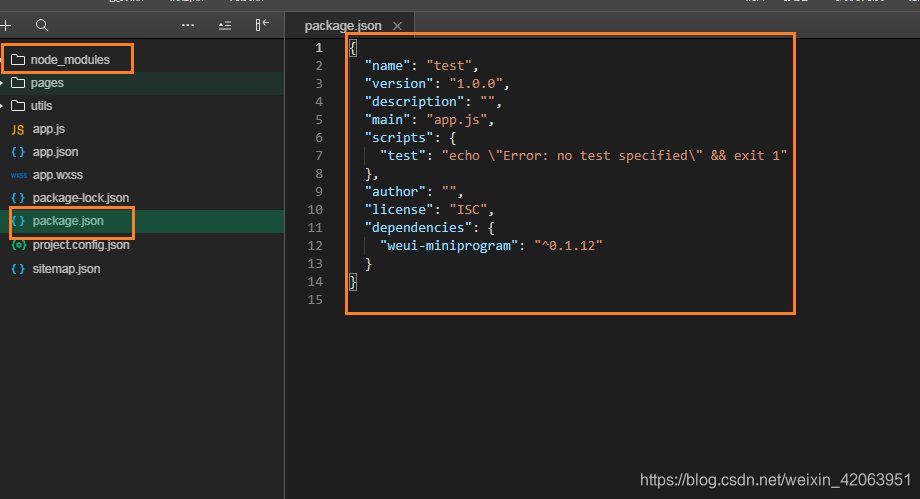Open the file search magnifier icon
The width and height of the screenshot is (920, 499).
coord(42,25)
